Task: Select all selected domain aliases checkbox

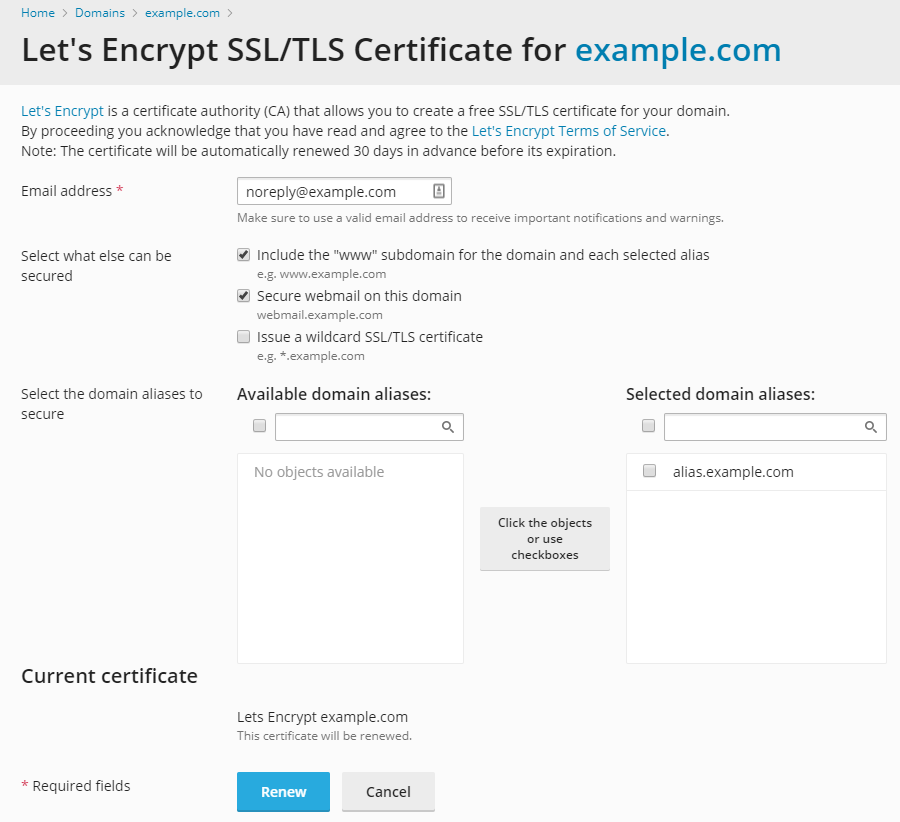Action: point(648,426)
